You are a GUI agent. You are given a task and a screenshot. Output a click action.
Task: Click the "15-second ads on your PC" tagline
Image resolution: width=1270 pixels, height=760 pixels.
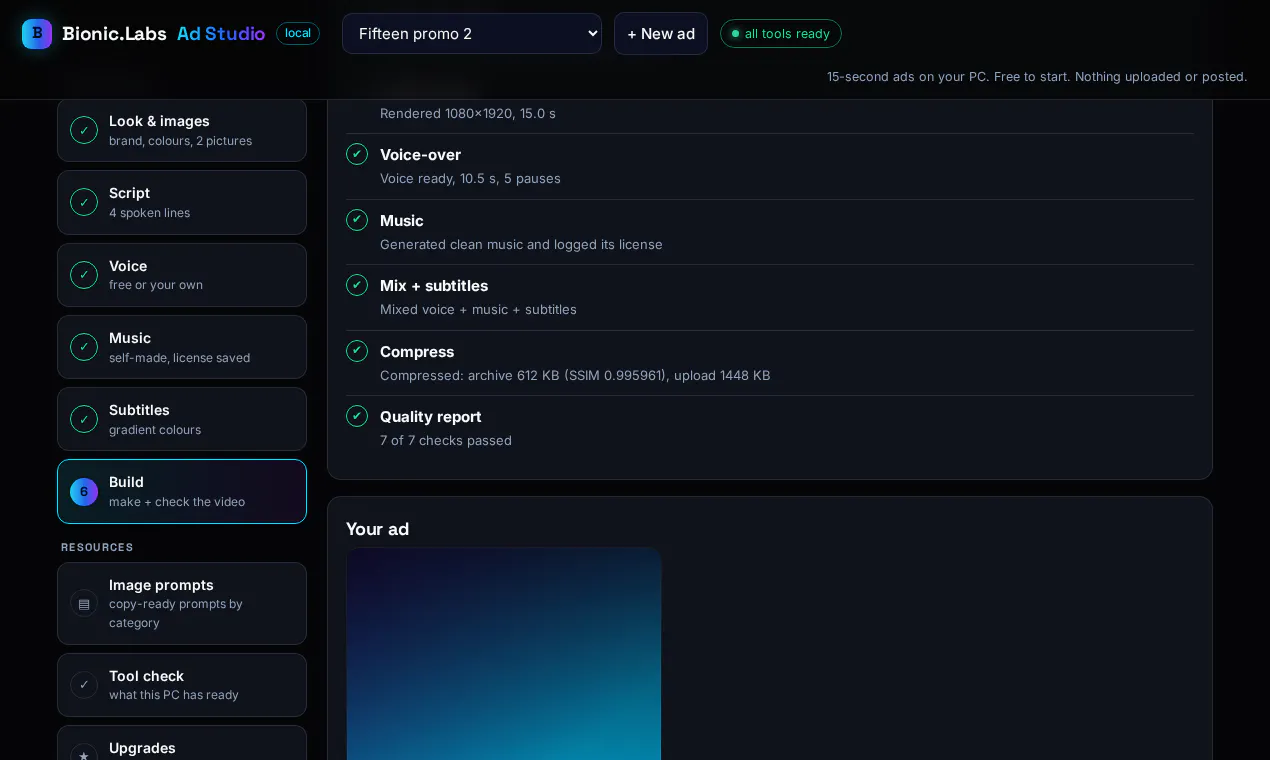click(1037, 76)
